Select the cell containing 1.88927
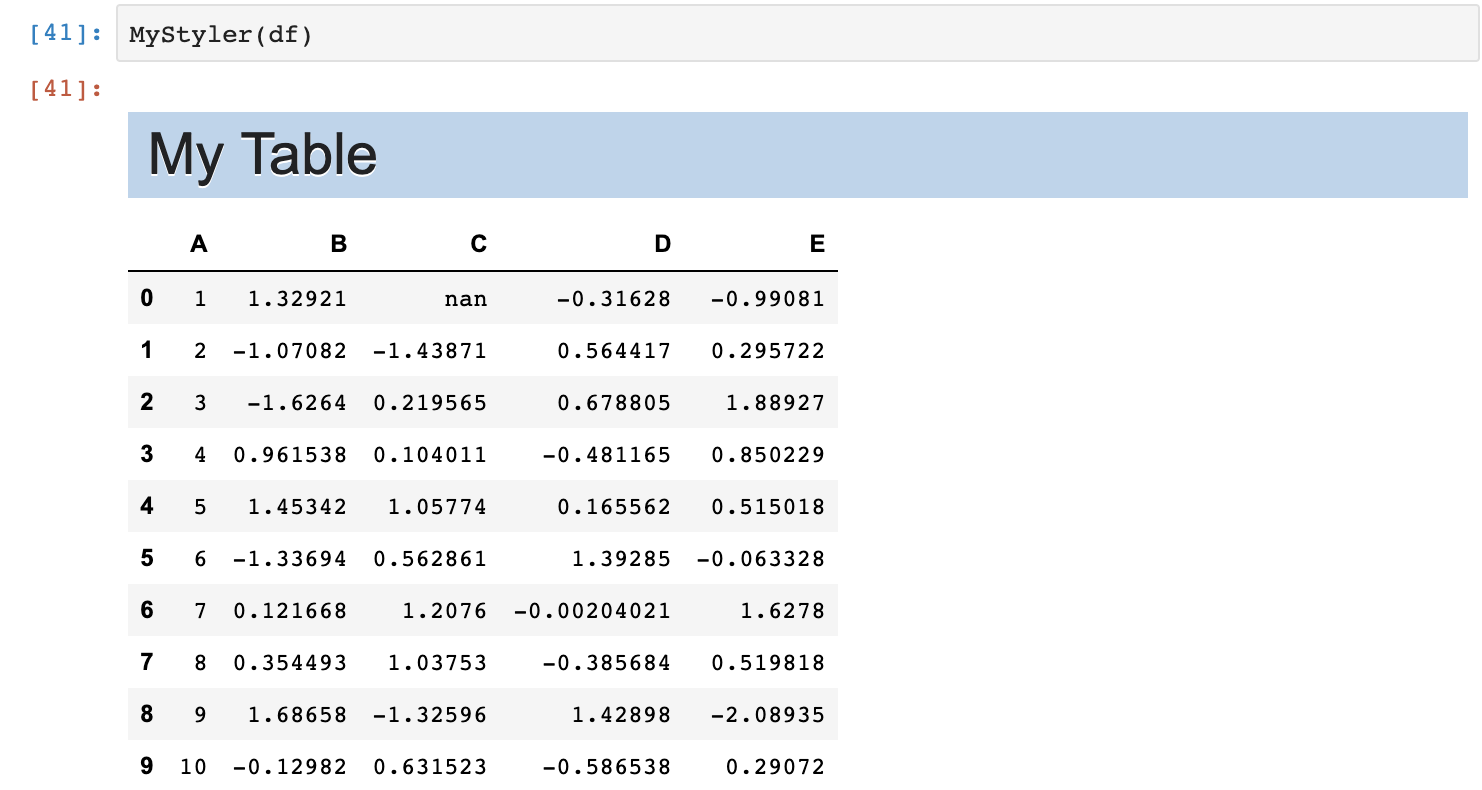 [761, 402]
